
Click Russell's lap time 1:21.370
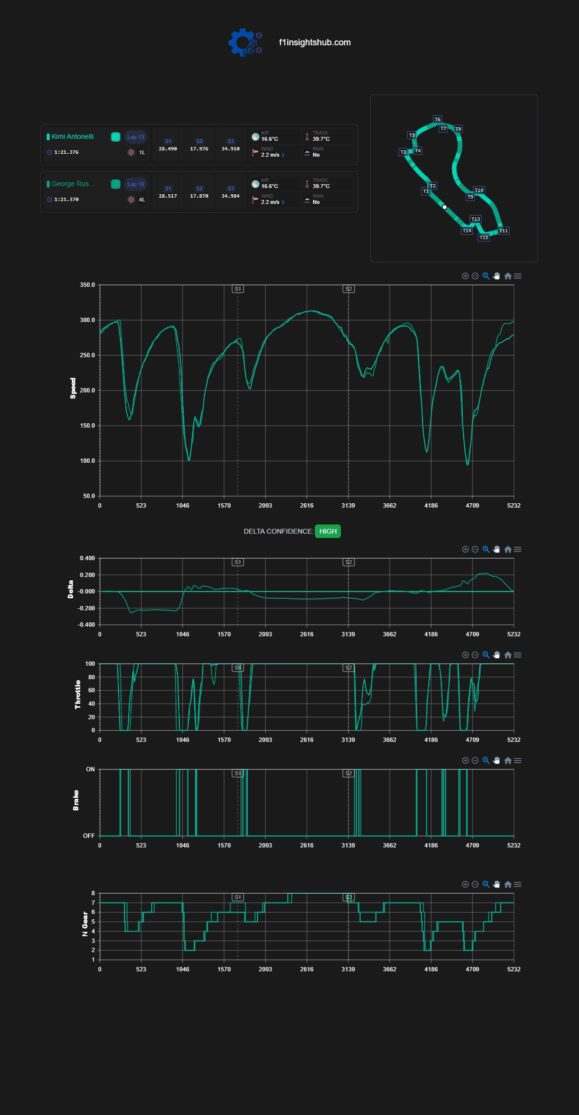tap(67, 200)
